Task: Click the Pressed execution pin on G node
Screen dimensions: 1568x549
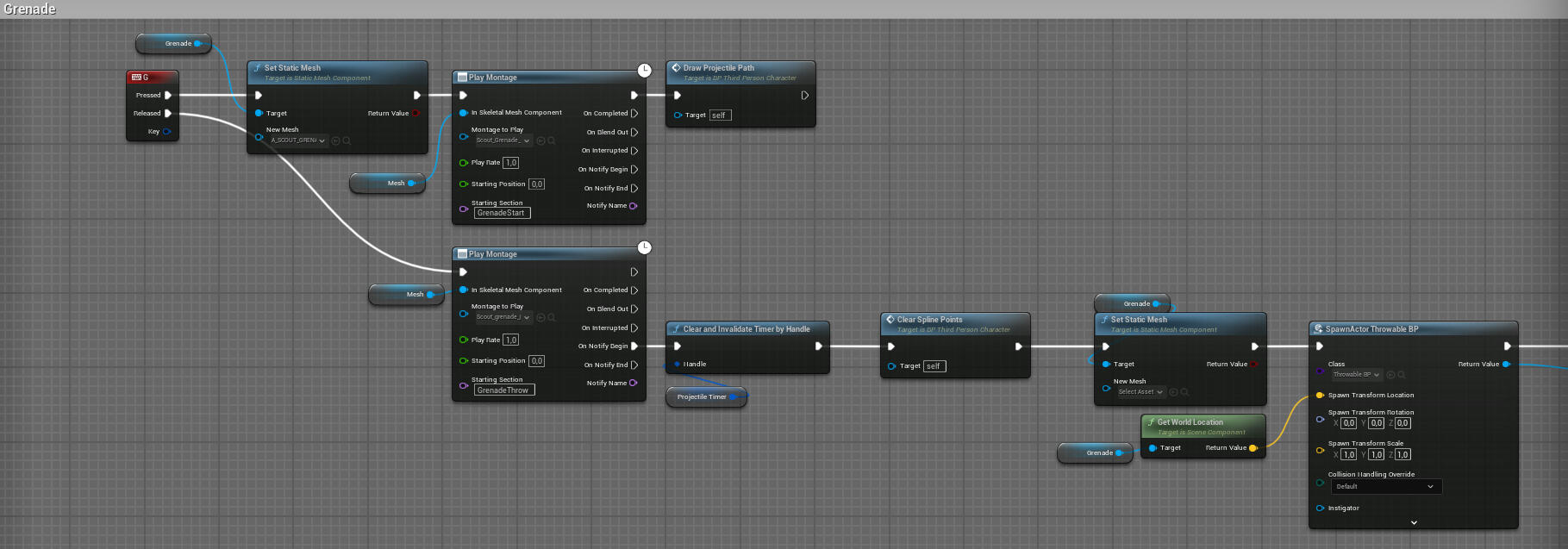Action: pyautogui.click(x=167, y=96)
